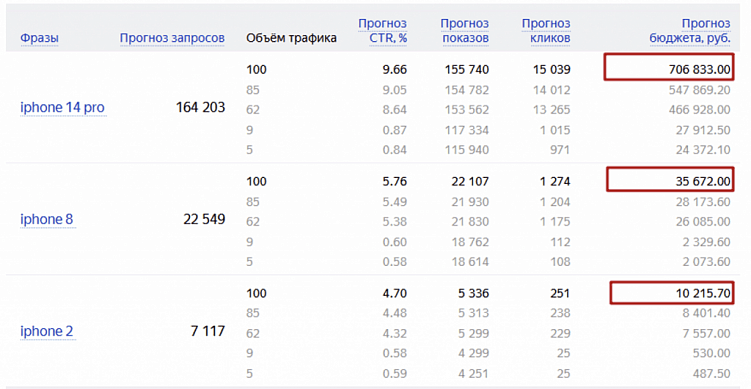Image resolution: width=751 pixels, height=389 pixels.
Task: Click the budget value 27 912.50
Action: (x=703, y=130)
